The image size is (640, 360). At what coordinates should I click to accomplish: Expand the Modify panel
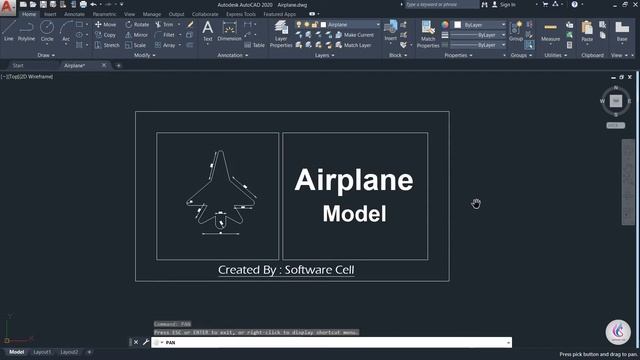[144, 55]
